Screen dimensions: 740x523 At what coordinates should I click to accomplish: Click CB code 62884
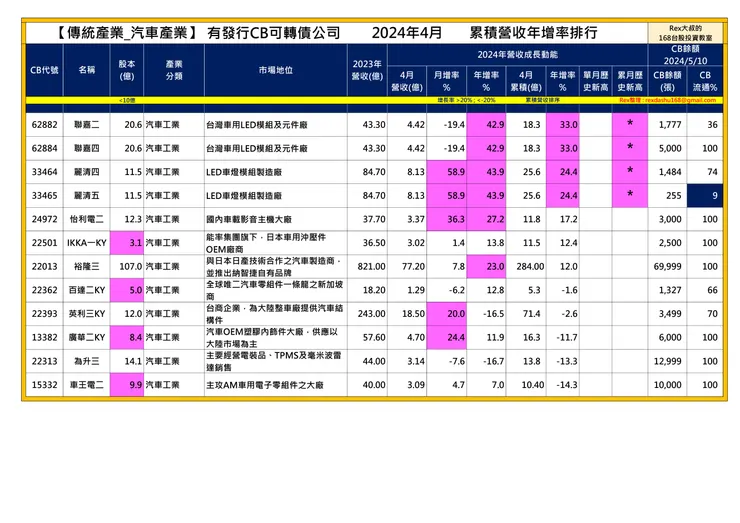point(44,148)
